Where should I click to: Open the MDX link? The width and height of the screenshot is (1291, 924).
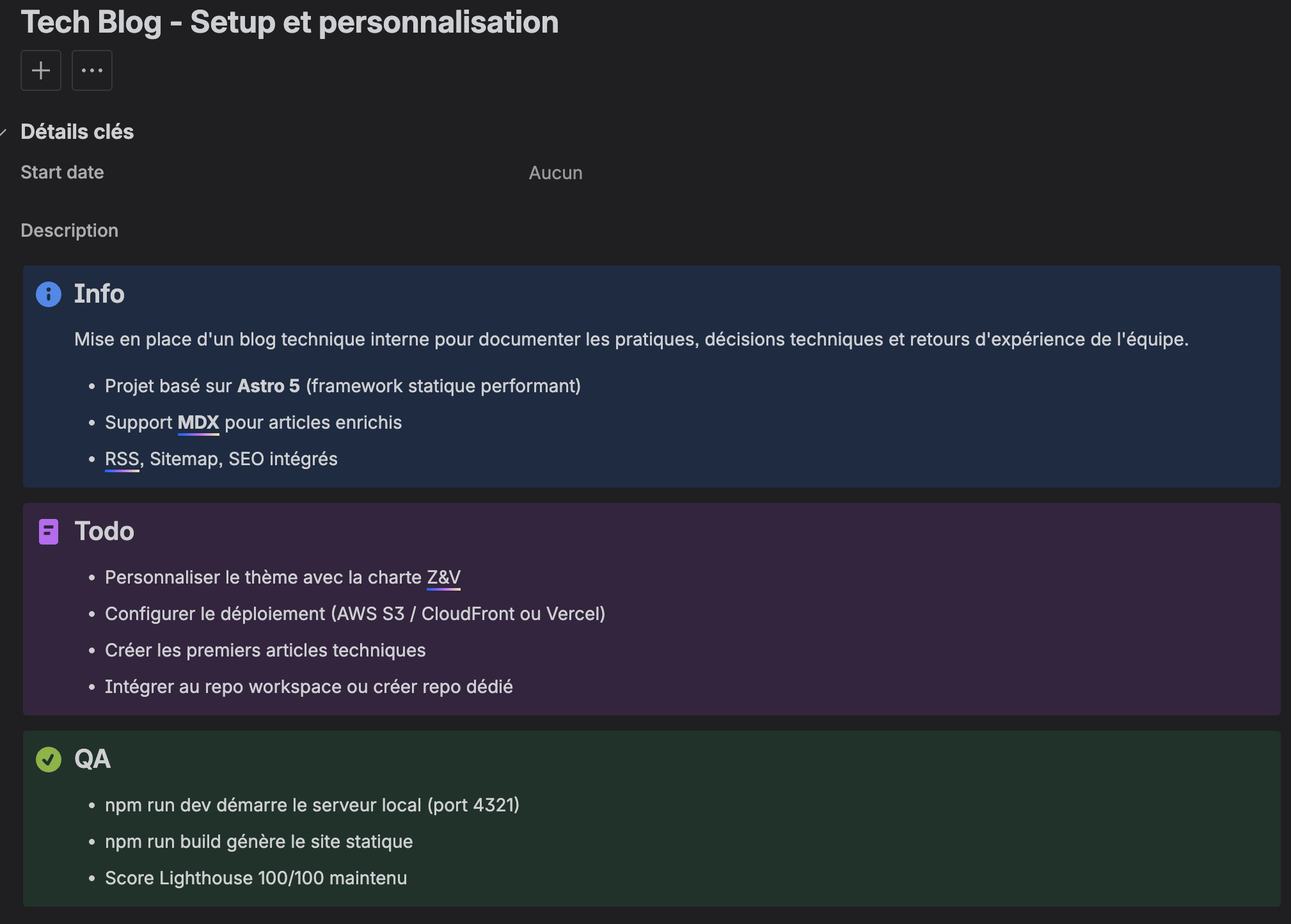coord(198,422)
